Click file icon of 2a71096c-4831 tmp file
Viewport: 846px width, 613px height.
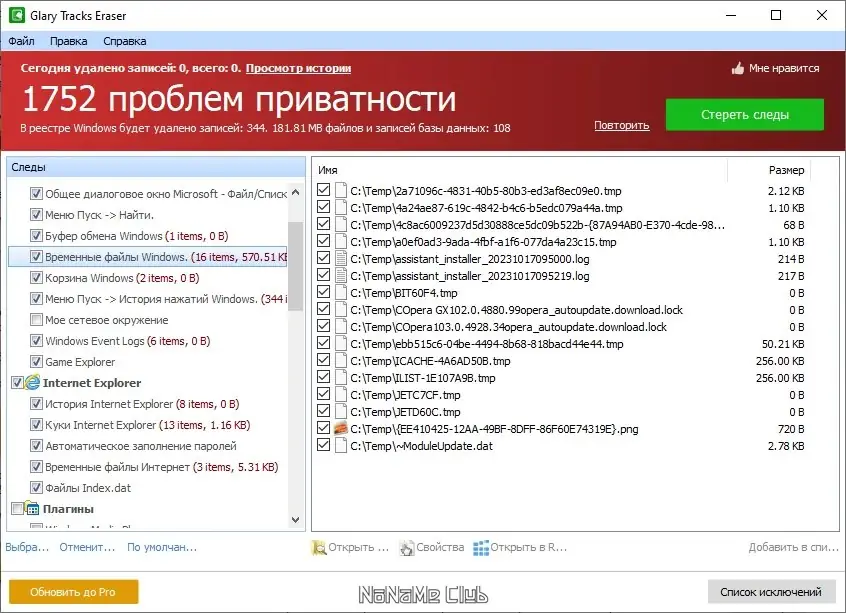point(340,191)
